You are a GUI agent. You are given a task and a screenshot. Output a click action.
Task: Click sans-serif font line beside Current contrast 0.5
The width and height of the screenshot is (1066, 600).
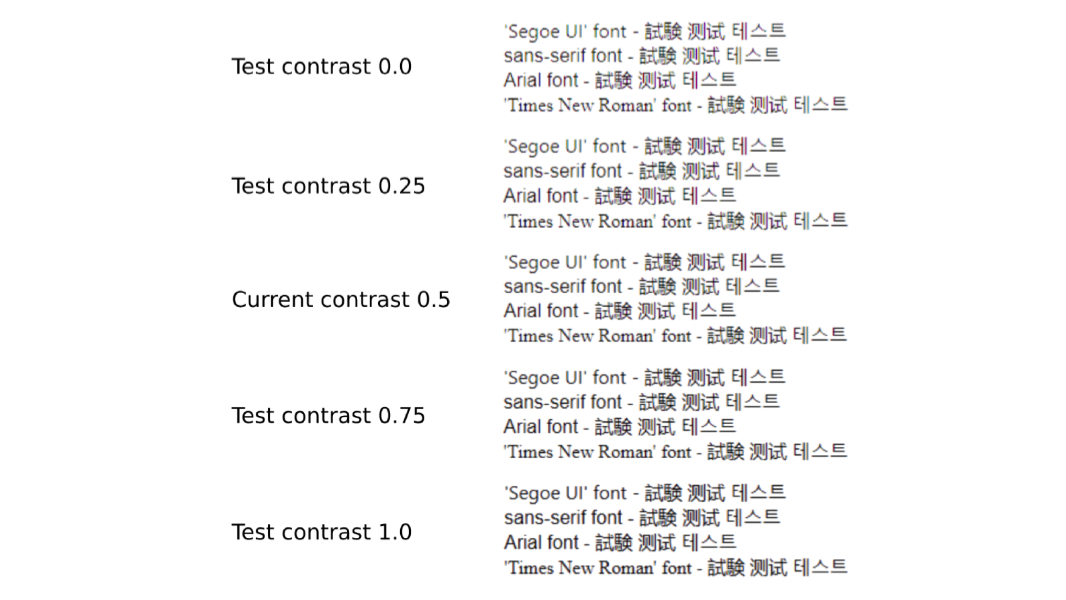642,287
